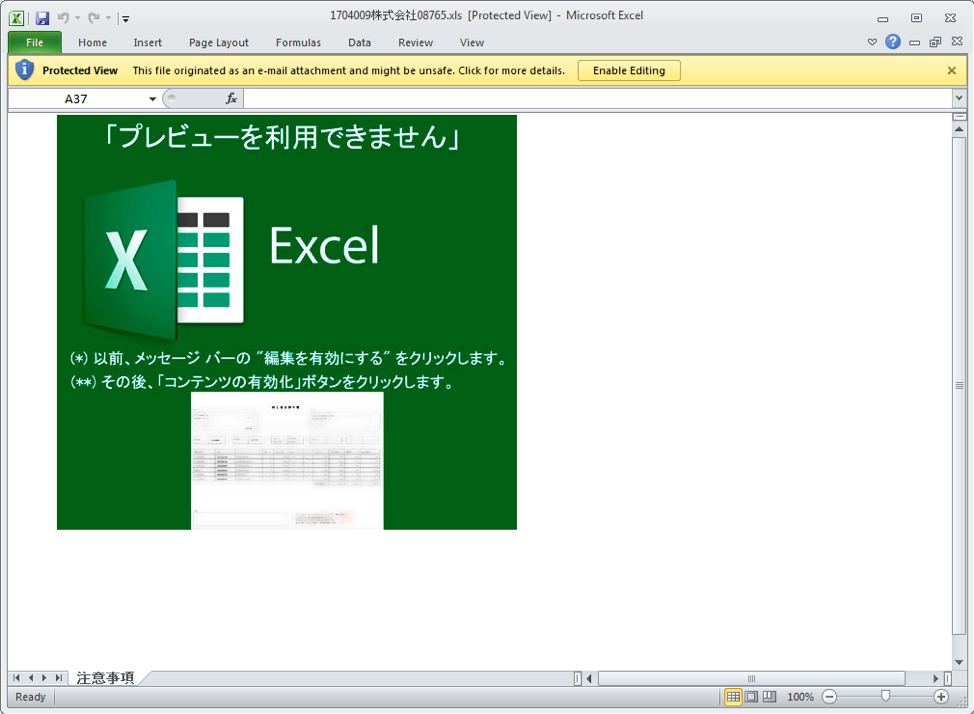Switch to Page Layout view in status bar
The height and width of the screenshot is (714, 974).
pos(752,697)
